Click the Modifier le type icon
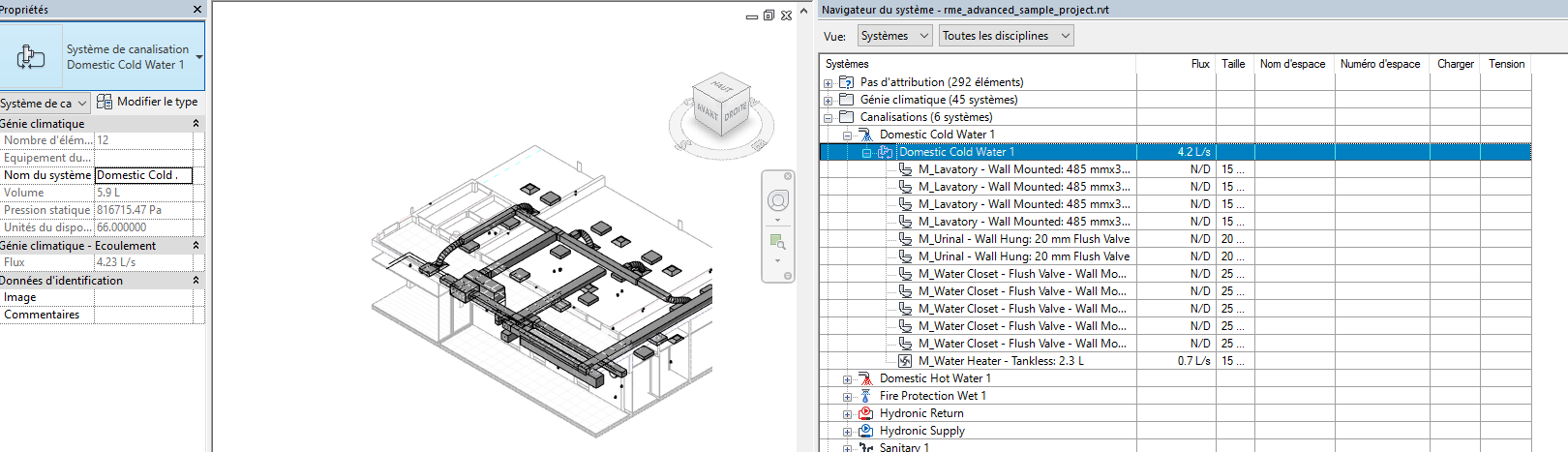Screen dimensions: 1568x452 [105, 102]
